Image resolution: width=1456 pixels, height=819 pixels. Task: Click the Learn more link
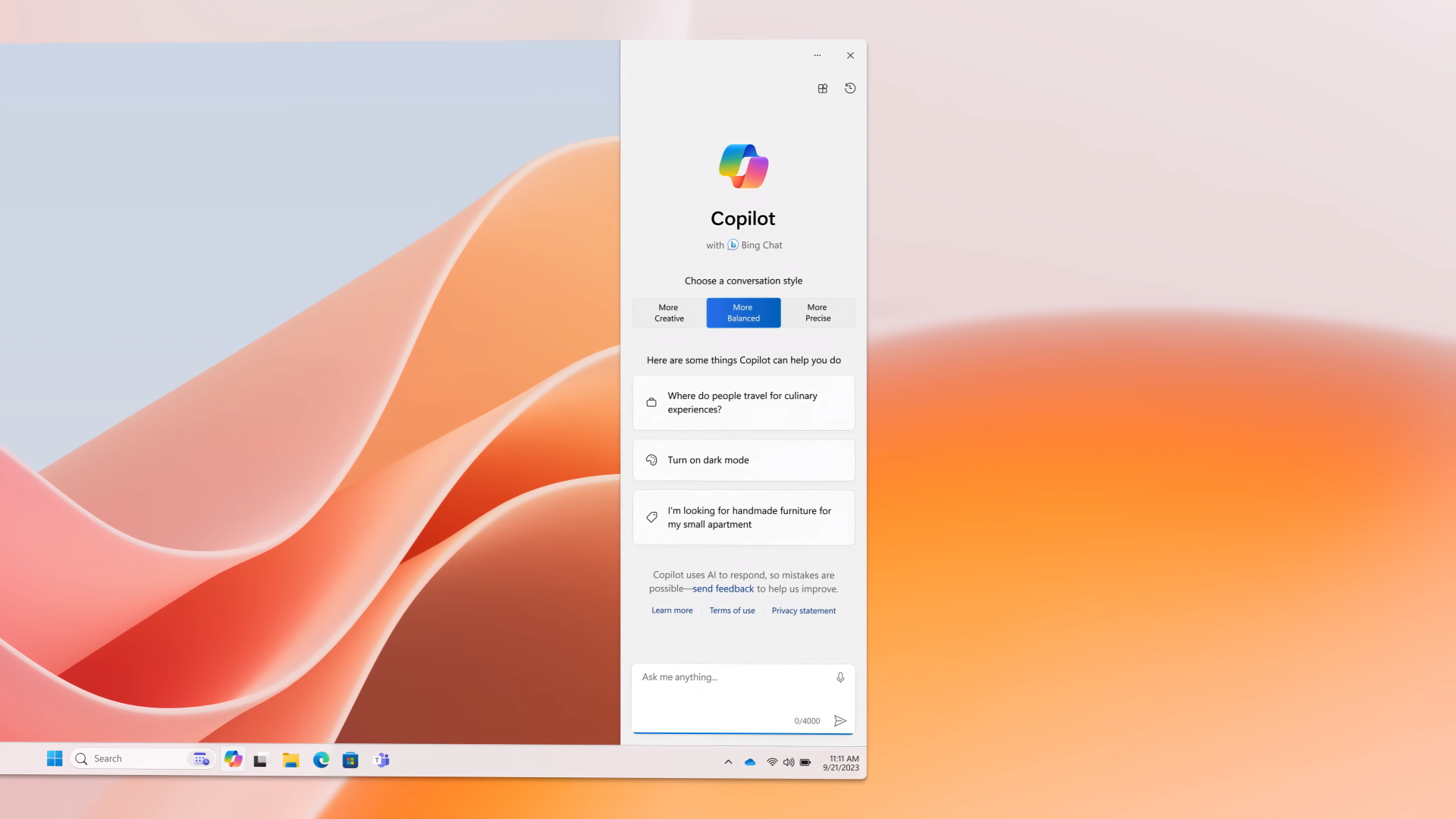[672, 610]
